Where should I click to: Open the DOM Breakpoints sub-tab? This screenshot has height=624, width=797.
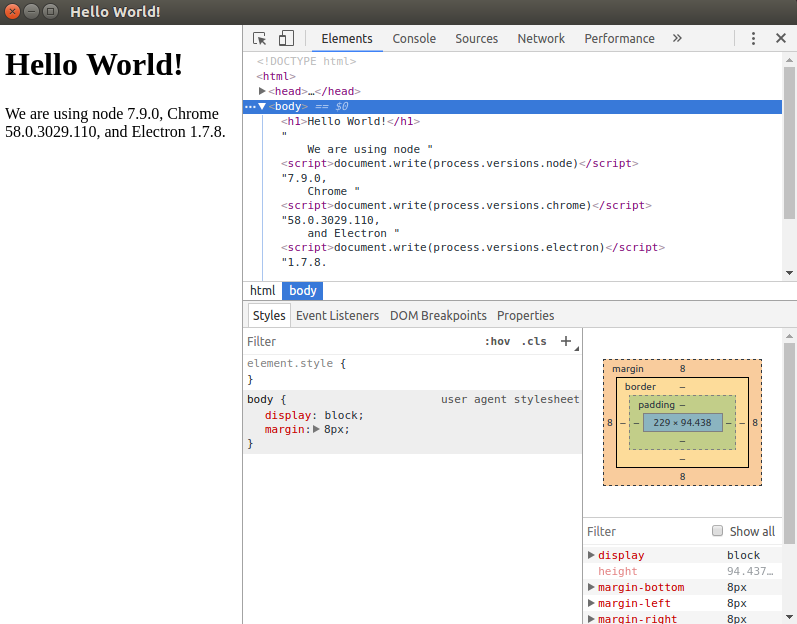438,316
